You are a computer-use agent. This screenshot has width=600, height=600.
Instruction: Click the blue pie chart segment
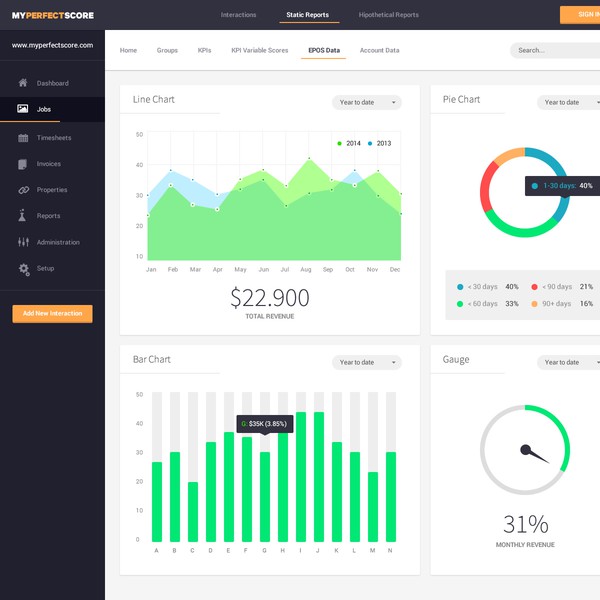pyautogui.click(x=553, y=160)
